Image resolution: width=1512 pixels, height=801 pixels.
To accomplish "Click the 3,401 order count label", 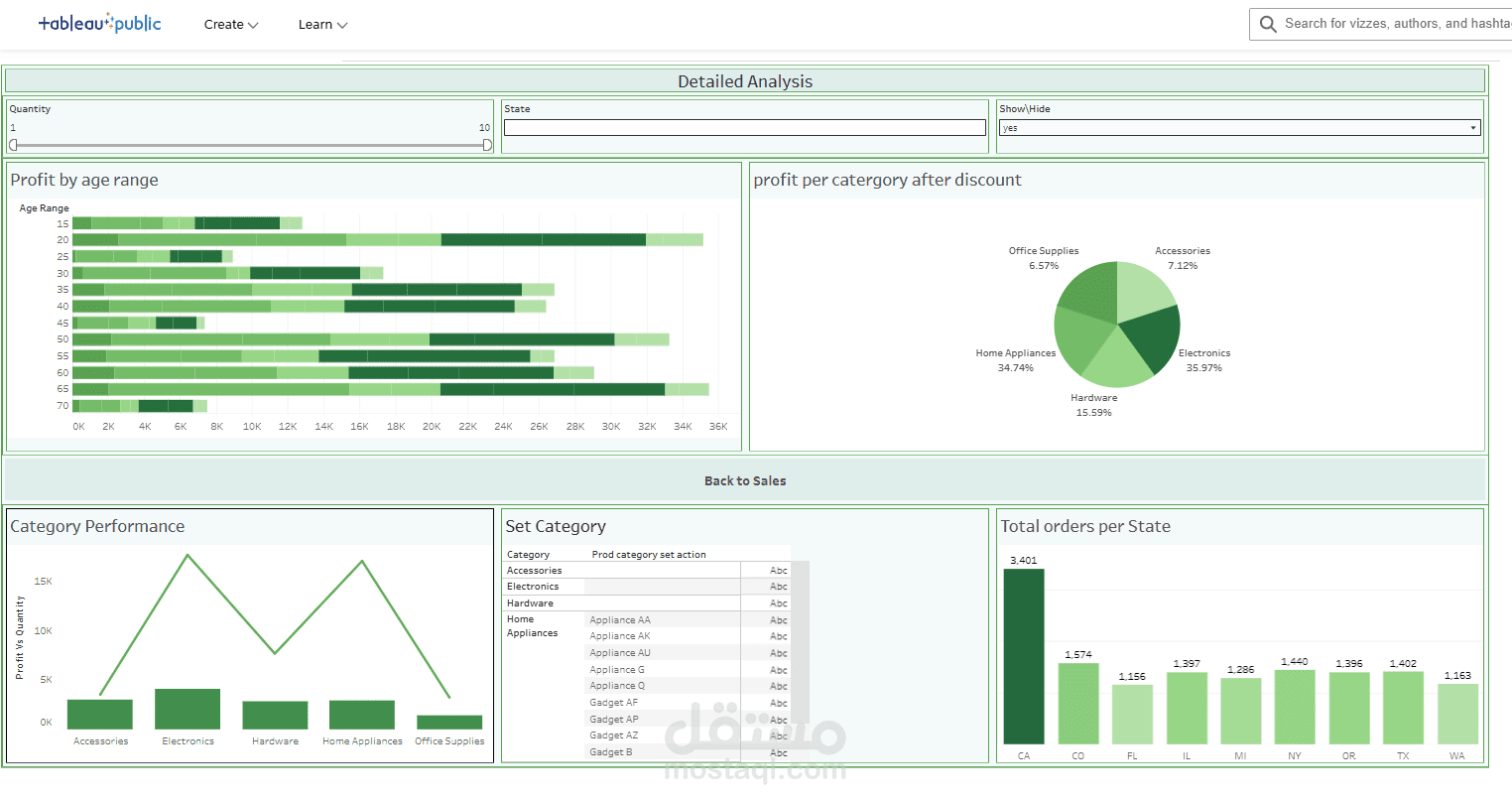I will click(1024, 561).
